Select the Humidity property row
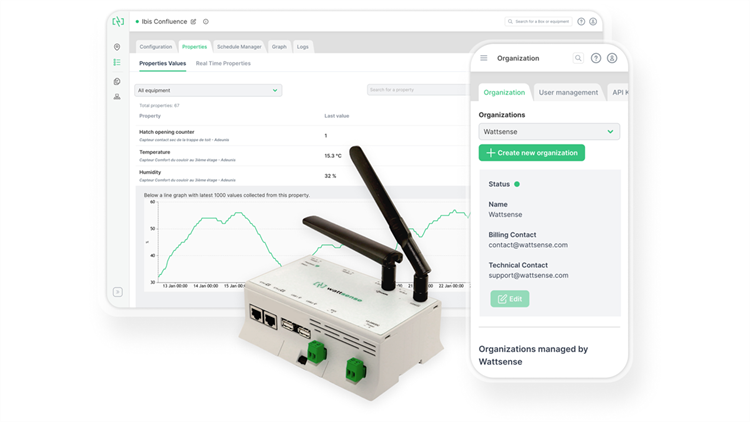The image size is (750, 422). [301, 176]
